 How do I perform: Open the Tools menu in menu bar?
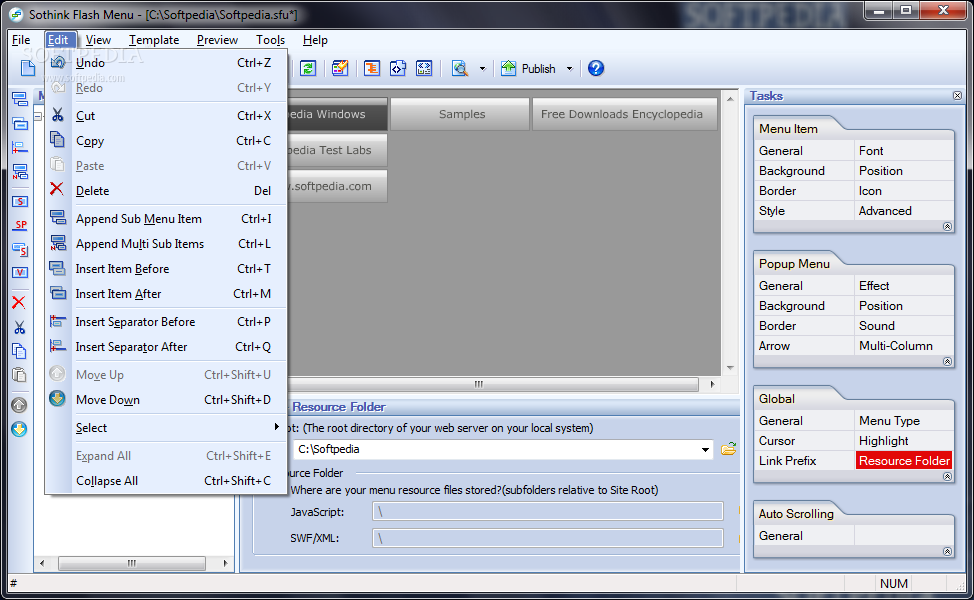tap(270, 40)
